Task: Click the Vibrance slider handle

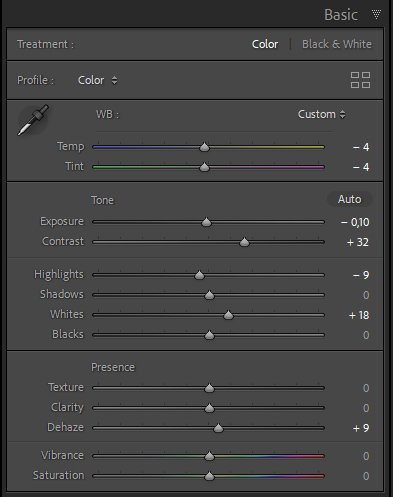Action: (x=209, y=456)
